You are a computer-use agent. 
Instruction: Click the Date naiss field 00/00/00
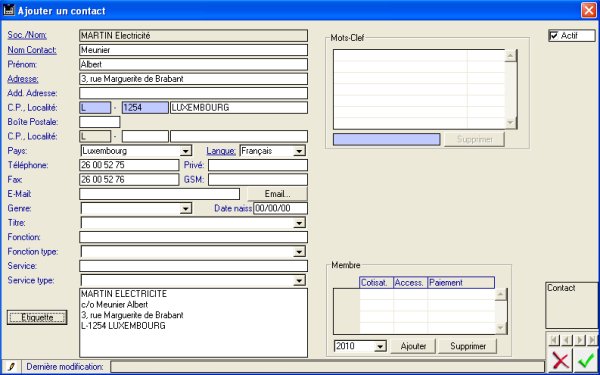click(280, 209)
